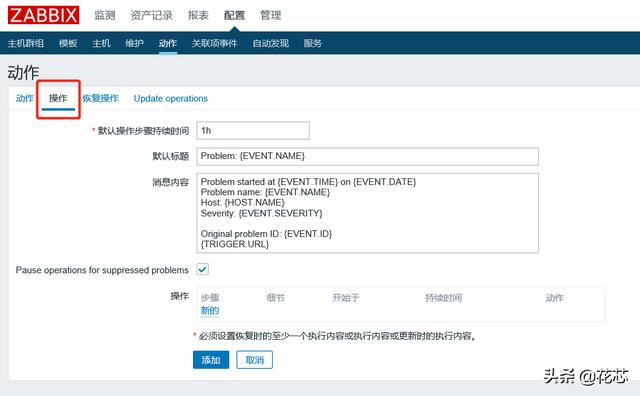Click the 持续时间 column header
The image size is (640, 396).
[444, 298]
